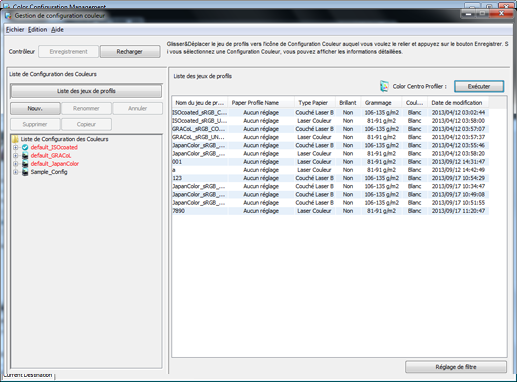Viewport: 517px width, 382px height.
Task: Click the window title bar app icon
Action: (x=8, y=16)
